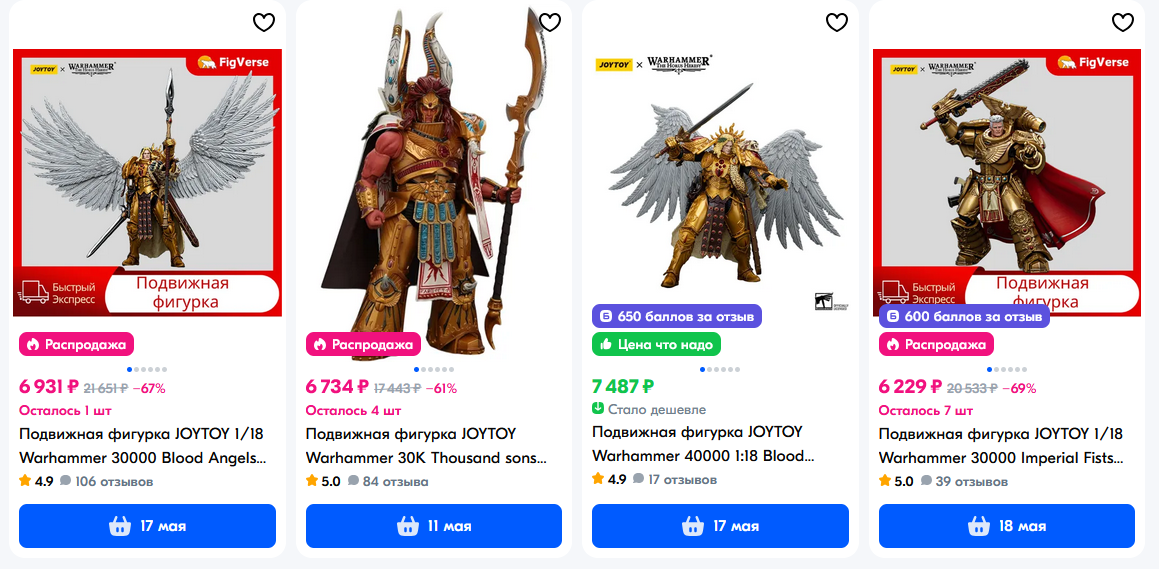The image size is (1159, 569).
Task: Click the heart on the Imperial Fists card
Action: click(x=1123, y=23)
